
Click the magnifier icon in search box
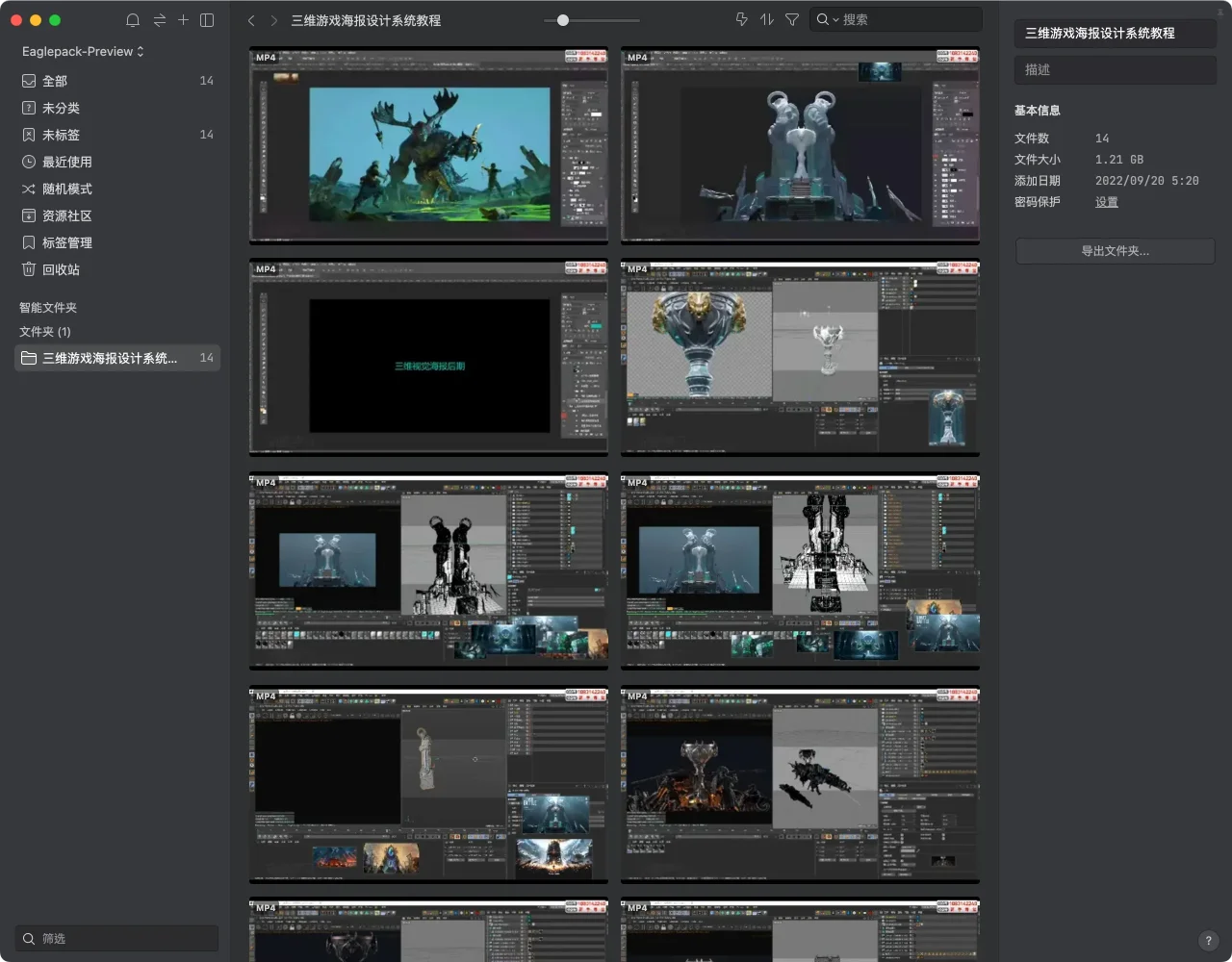823,19
